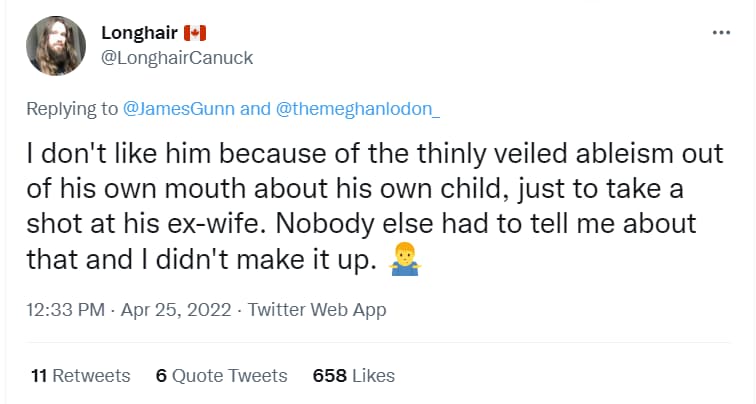Image resolution: width=756 pixels, height=404 pixels.
Task: Open the @LonghairCanuck handle
Action: click(x=177, y=58)
